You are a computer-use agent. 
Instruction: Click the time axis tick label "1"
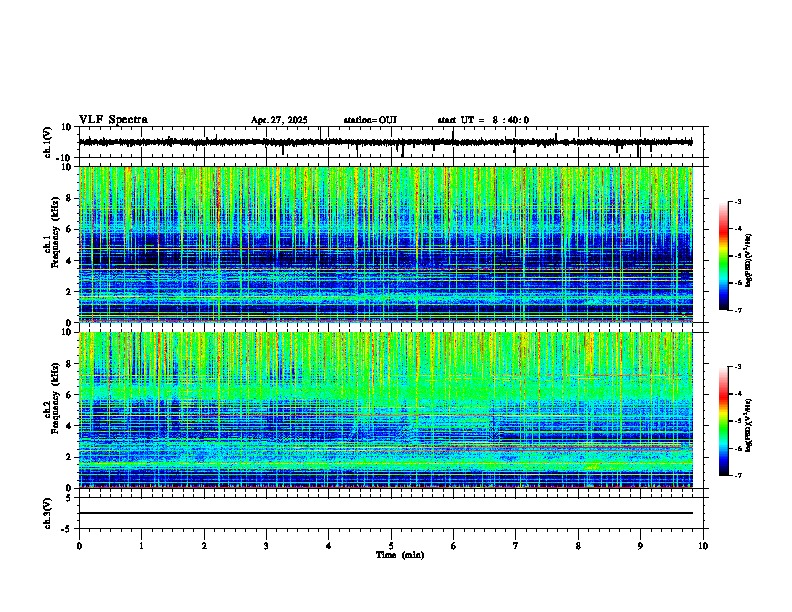(141, 546)
